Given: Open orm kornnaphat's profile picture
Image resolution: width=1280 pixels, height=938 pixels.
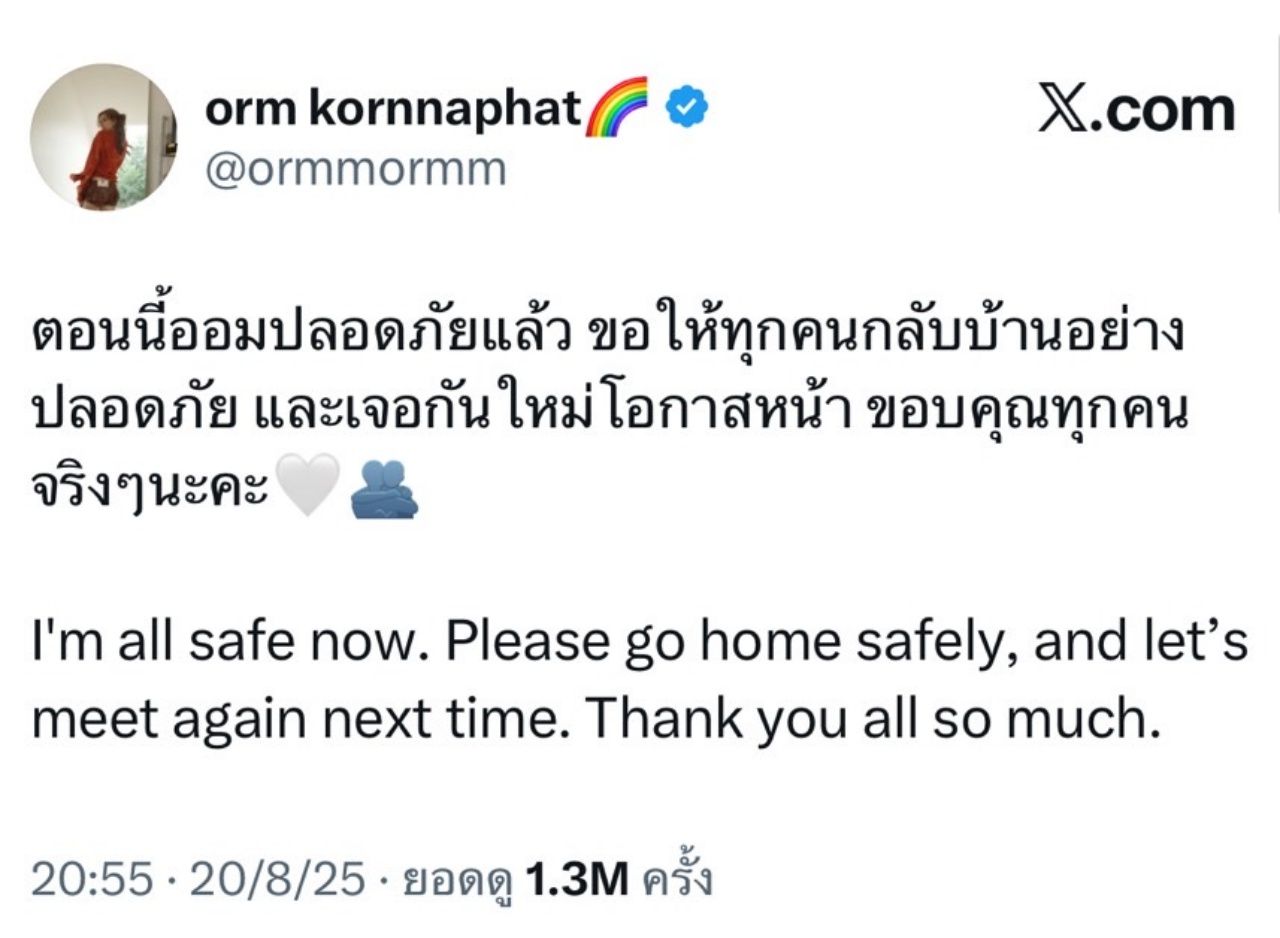Looking at the screenshot, I should (x=103, y=137).
